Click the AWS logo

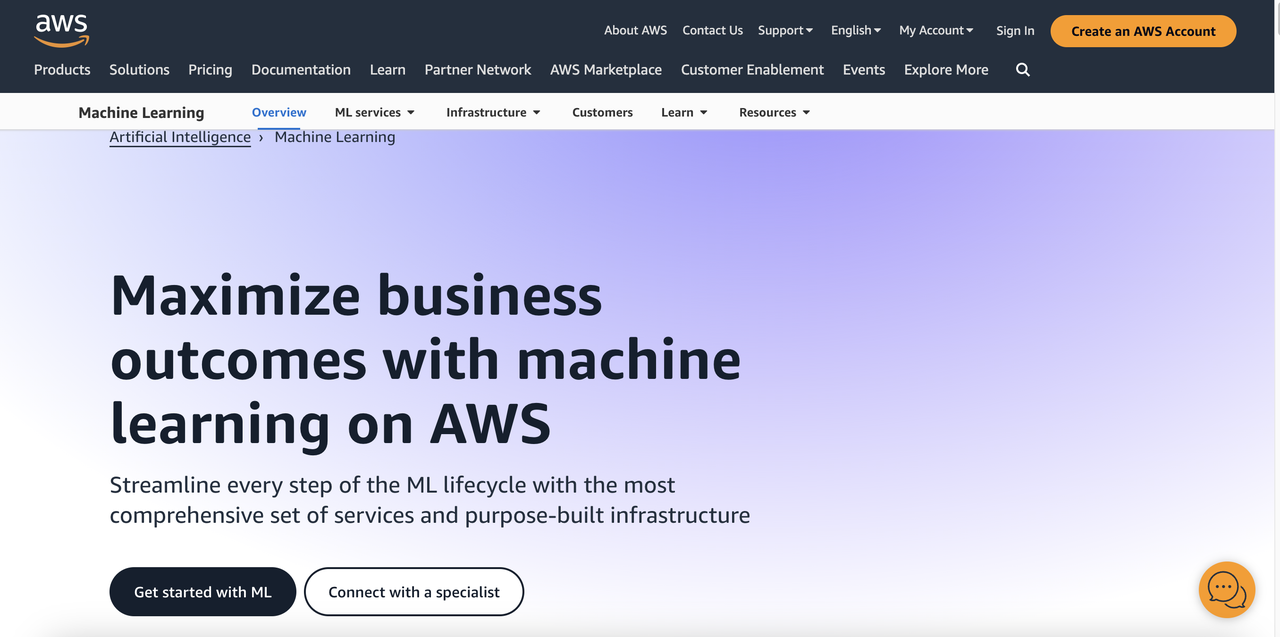(62, 30)
